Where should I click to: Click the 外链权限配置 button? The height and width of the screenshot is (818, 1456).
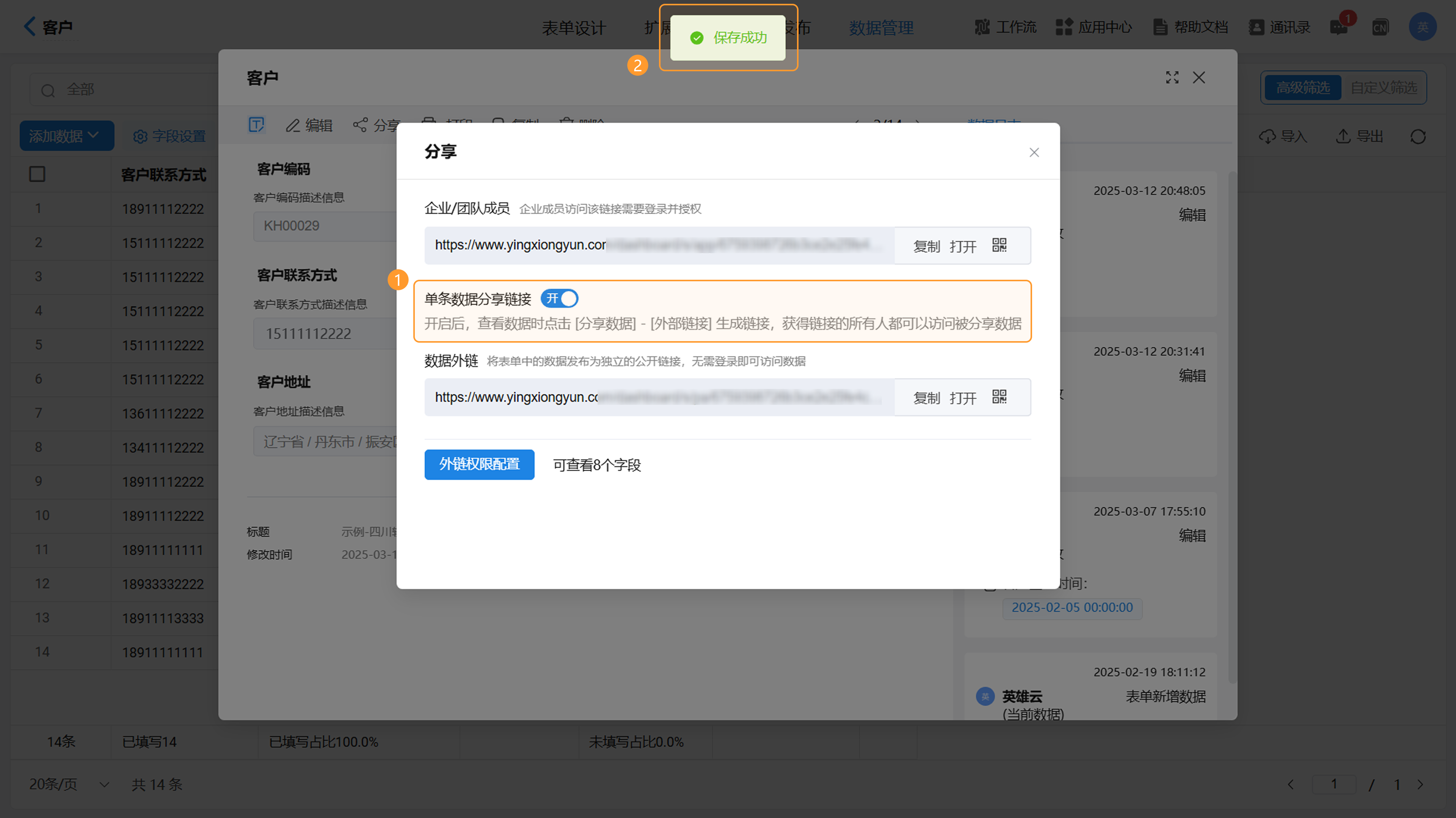coord(479,464)
